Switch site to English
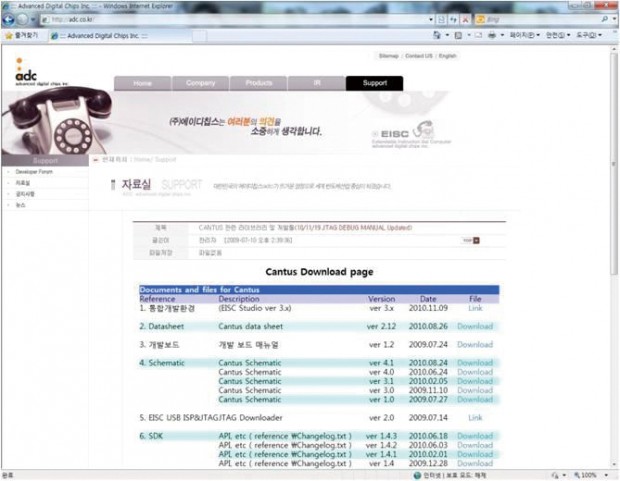620x481 pixels. [x=448, y=56]
